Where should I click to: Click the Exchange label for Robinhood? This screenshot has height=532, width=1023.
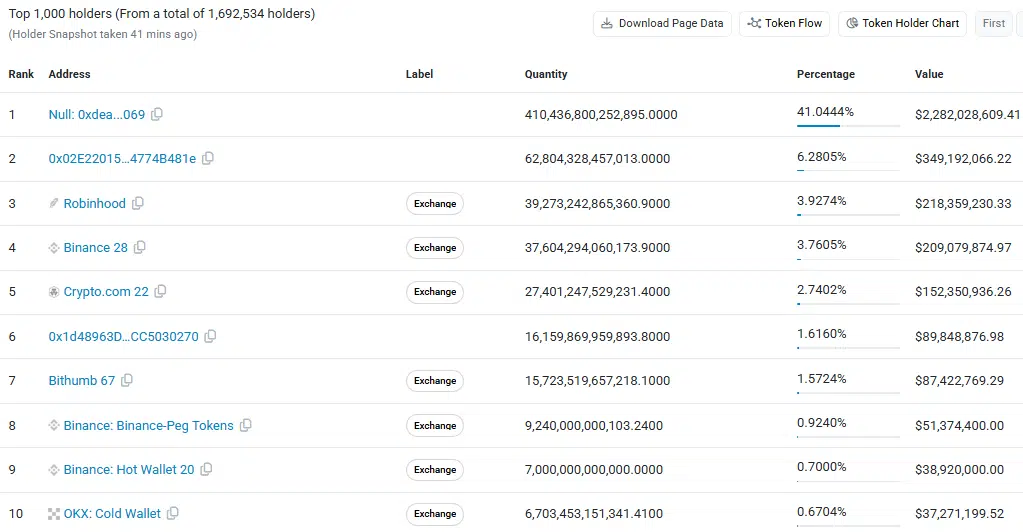[435, 204]
